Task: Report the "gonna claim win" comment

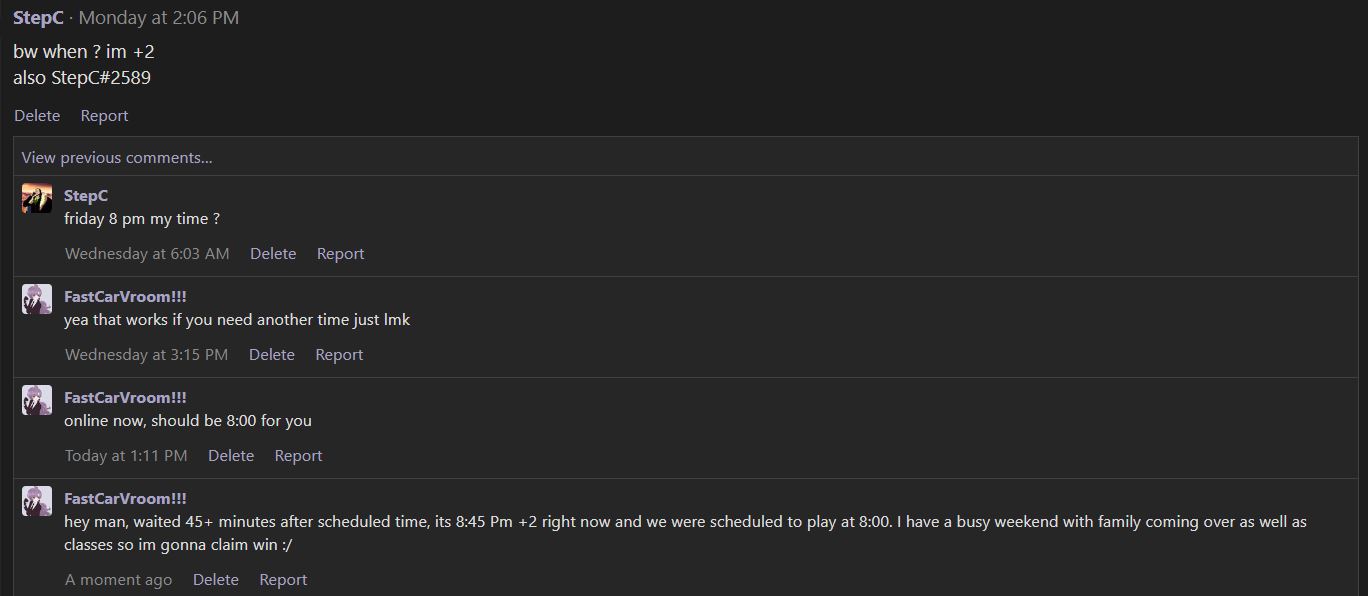Action: point(283,580)
